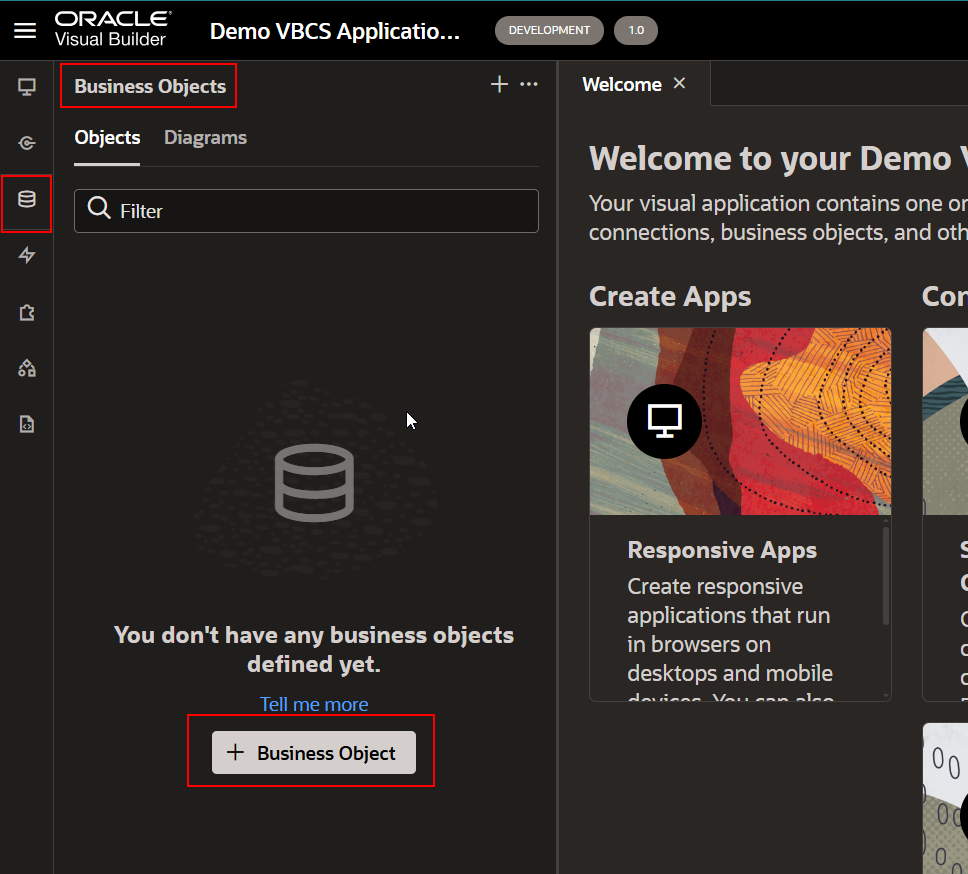
Task: Open the three-dot options menu
Action: click(x=529, y=84)
